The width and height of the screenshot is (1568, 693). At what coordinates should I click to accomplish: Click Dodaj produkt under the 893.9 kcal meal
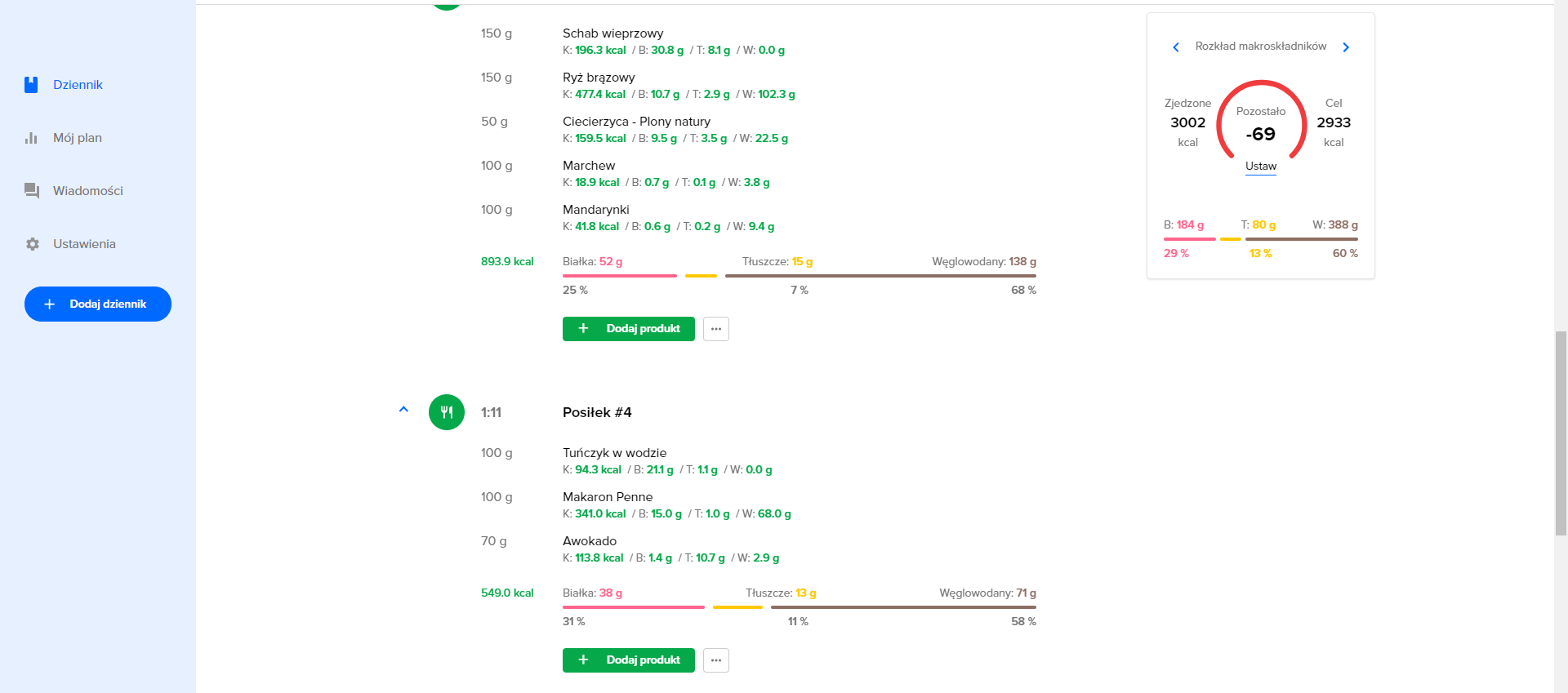629,329
